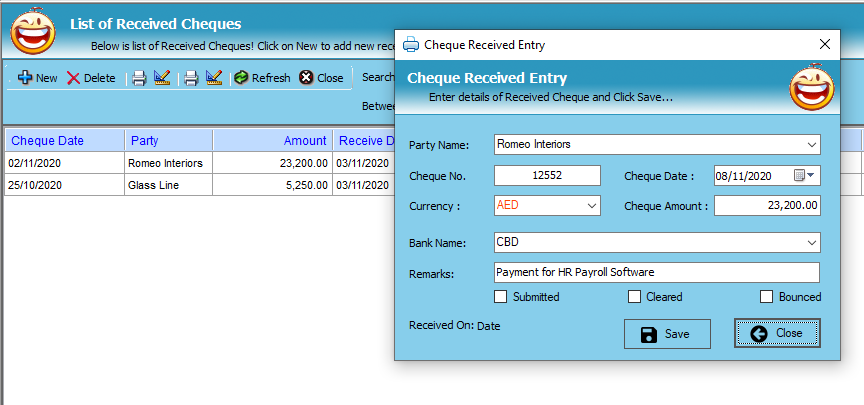
Task: Select the Glass Line row in the list
Action: pos(150,185)
